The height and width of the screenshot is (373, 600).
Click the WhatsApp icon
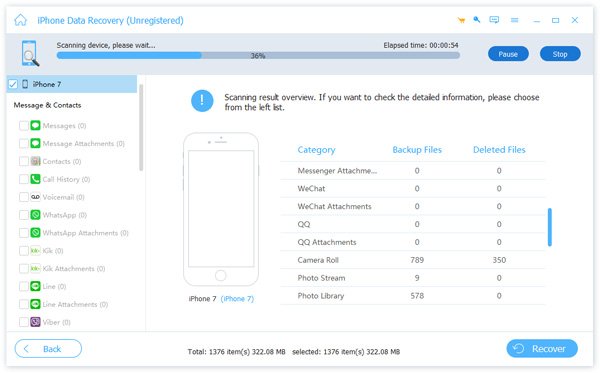(x=36, y=215)
